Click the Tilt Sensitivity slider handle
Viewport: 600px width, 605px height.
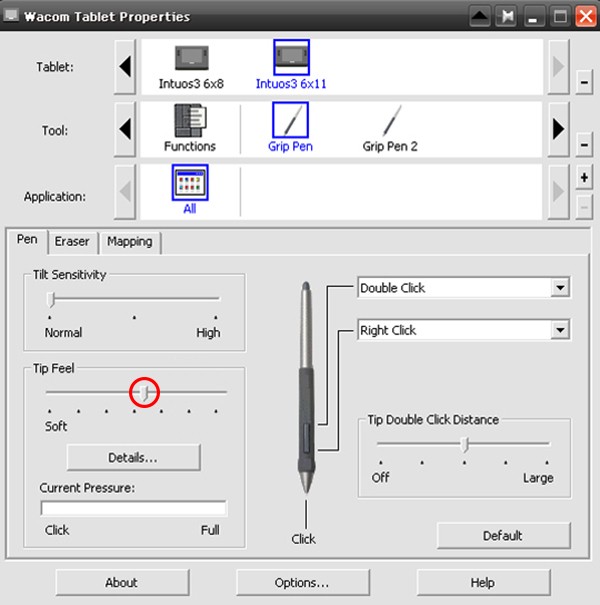51,300
